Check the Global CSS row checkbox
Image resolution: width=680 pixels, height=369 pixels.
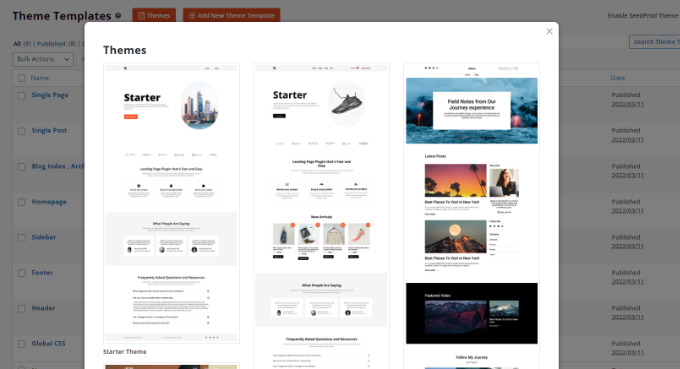point(21,344)
